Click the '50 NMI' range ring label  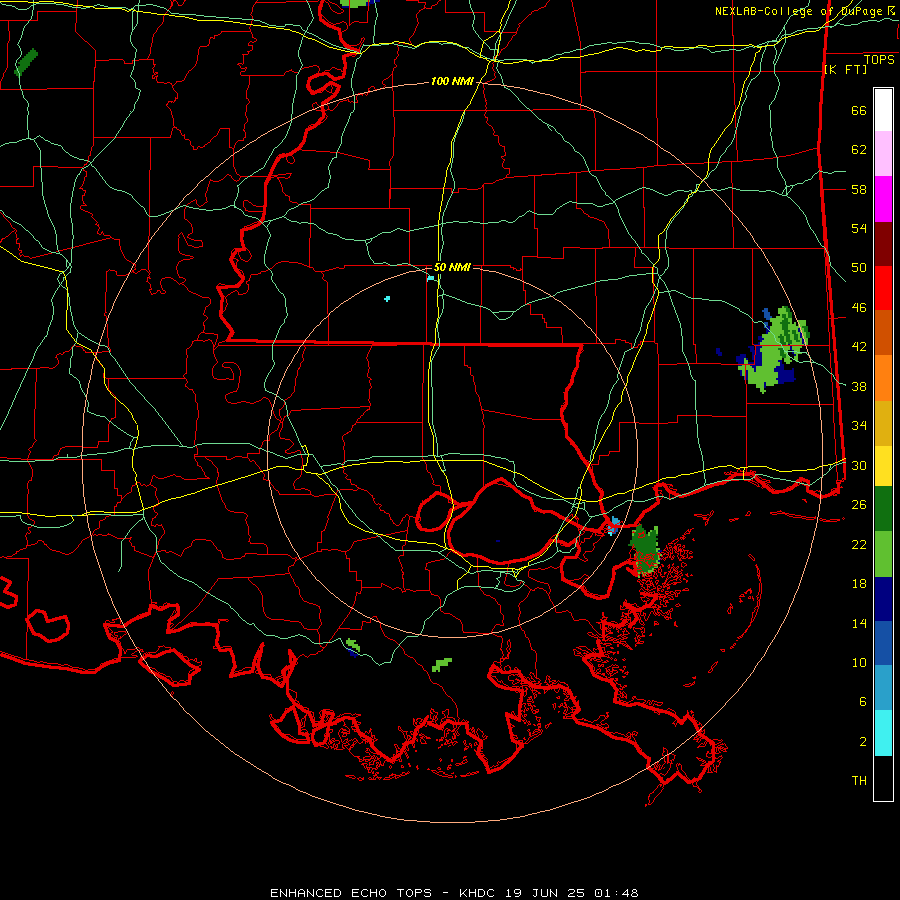point(452,267)
